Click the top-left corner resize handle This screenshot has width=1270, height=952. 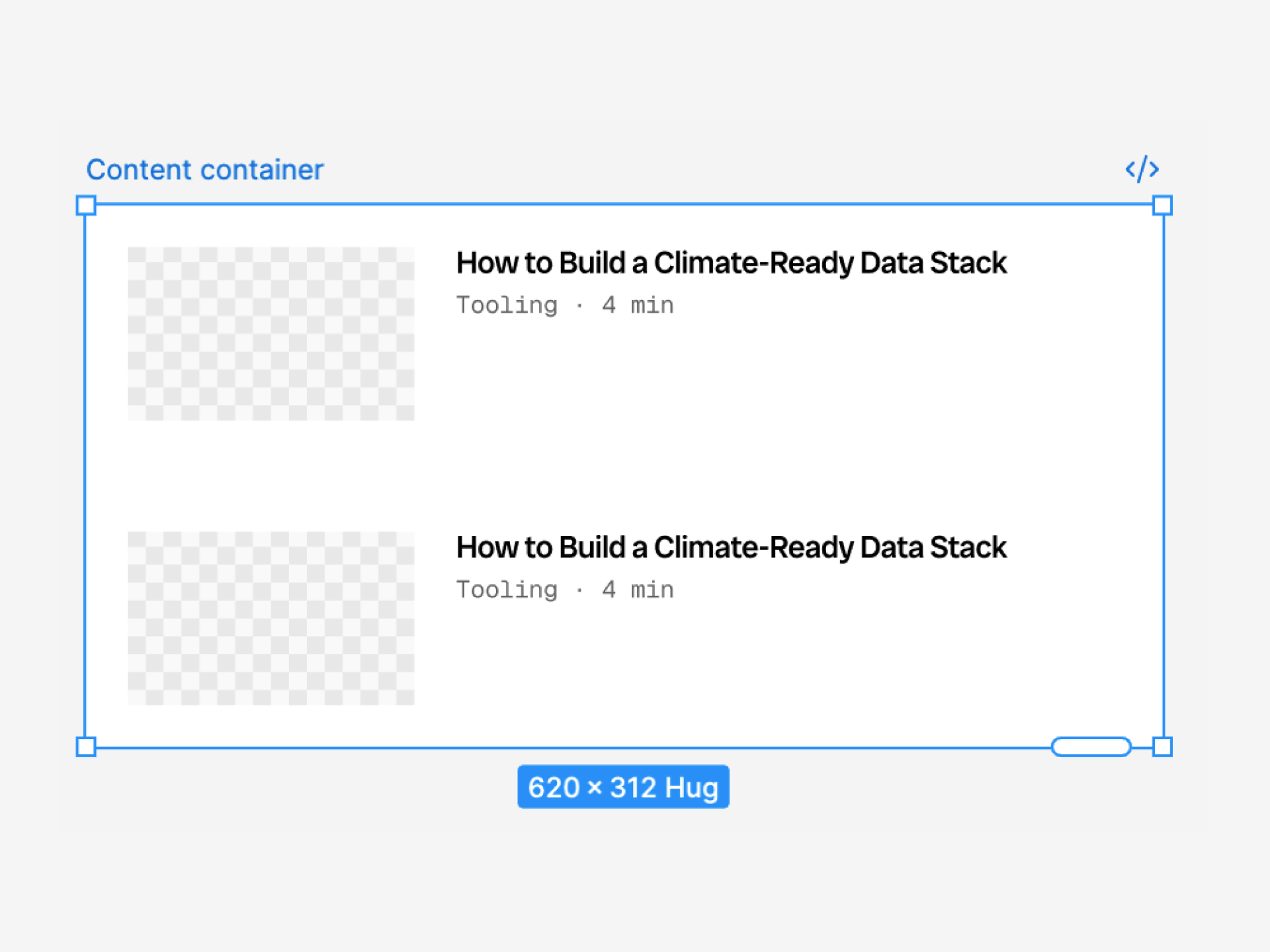[x=86, y=206]
